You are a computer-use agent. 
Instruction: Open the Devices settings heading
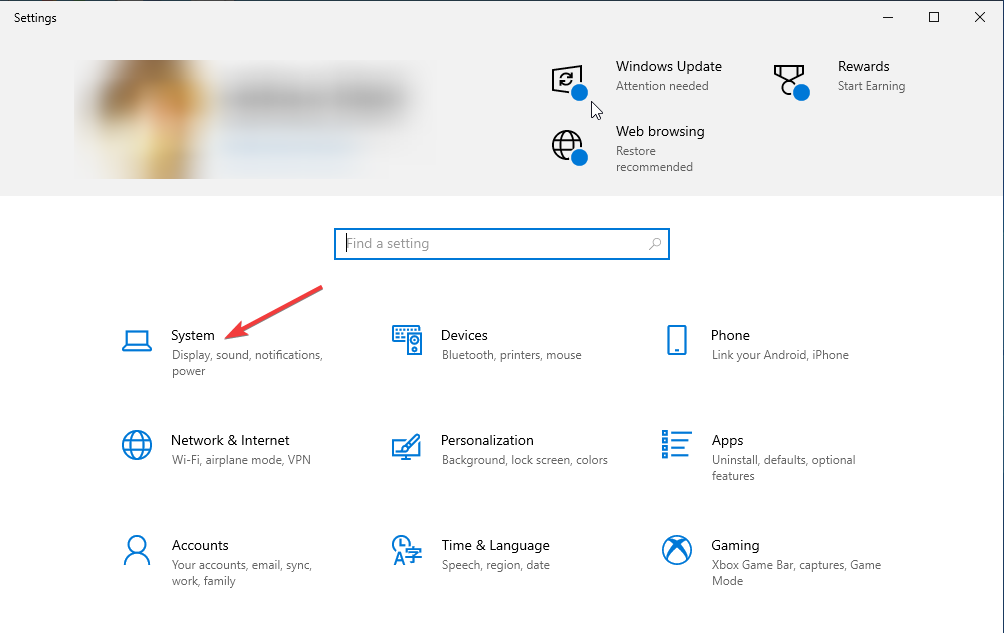[x=464, y=335]
